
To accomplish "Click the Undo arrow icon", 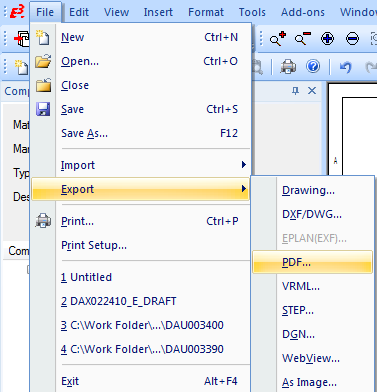I will 346,67.
